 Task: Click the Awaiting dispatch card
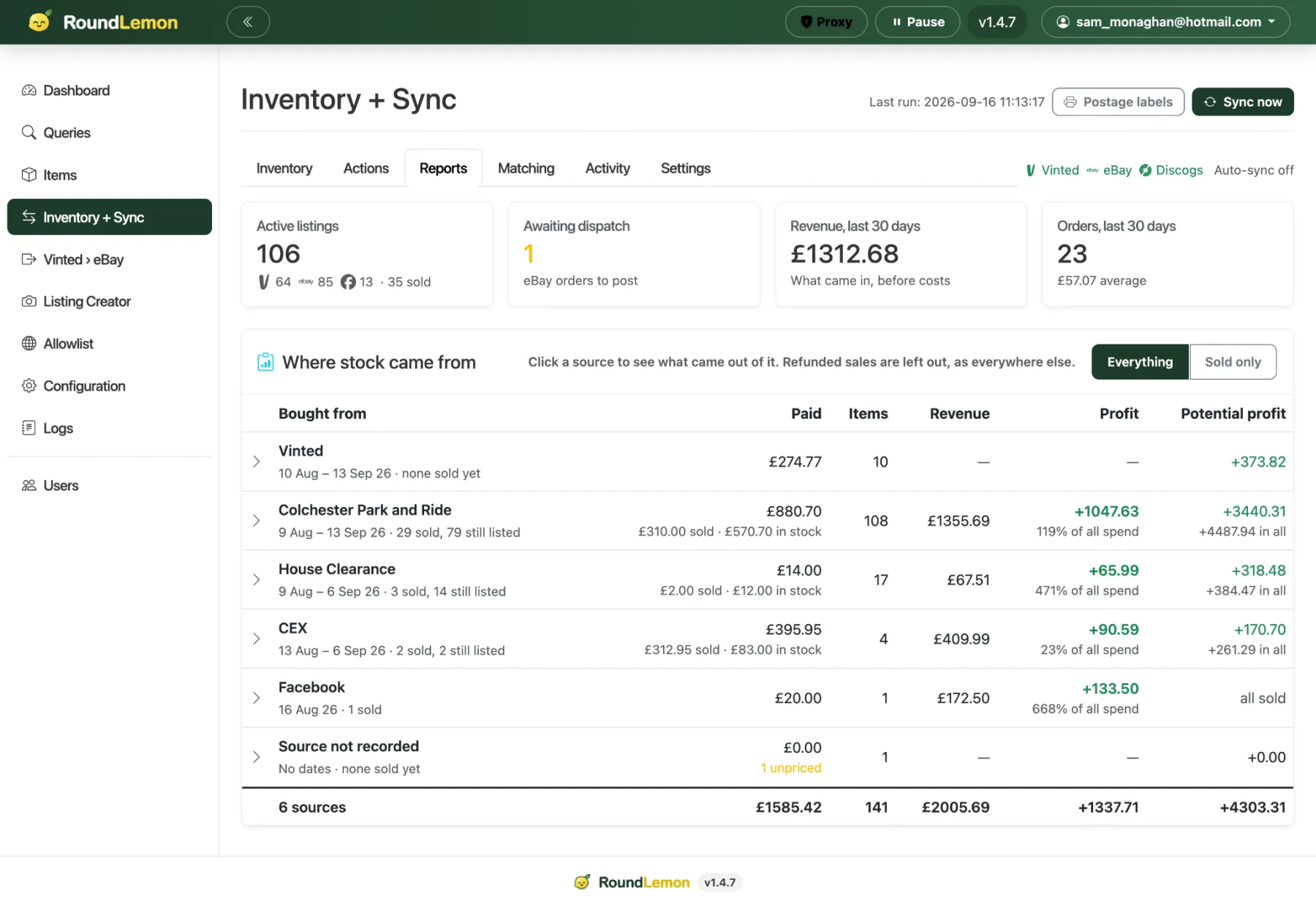tap(634, 254)
